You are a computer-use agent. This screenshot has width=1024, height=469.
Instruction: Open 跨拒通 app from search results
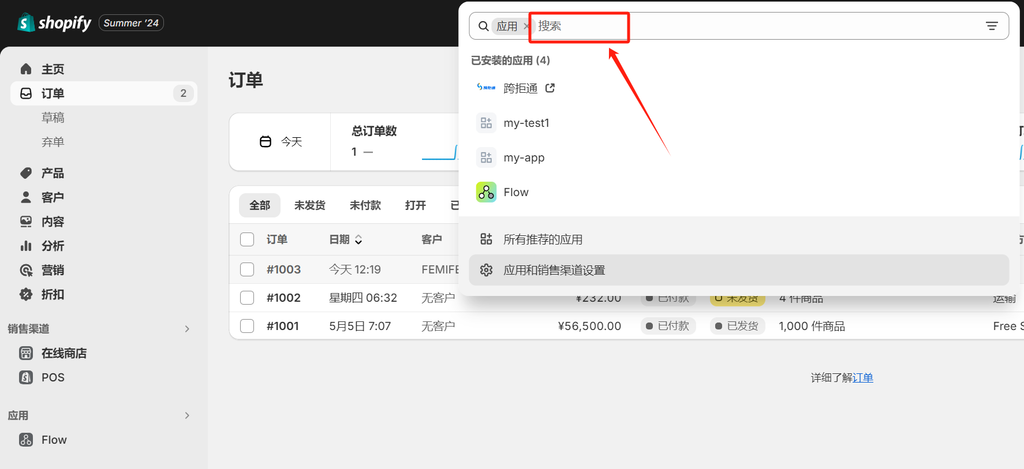[x=520, y=88]
